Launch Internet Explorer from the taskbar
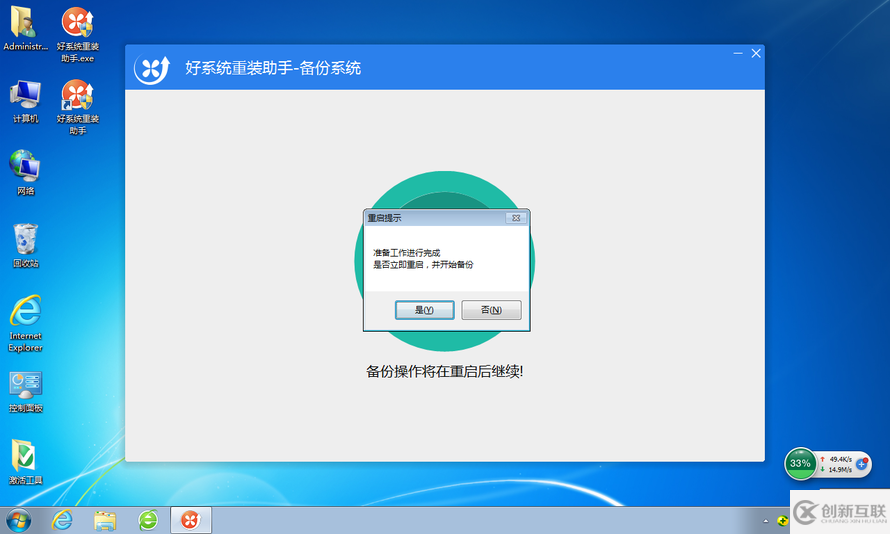Image resolution: width=890 pixels, height=534 pixels. point(62,520)
